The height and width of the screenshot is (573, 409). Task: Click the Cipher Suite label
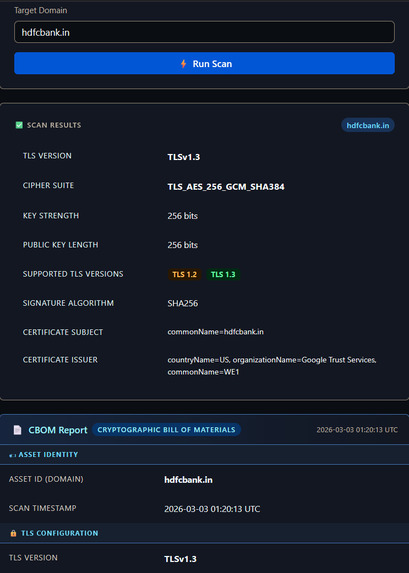pyautogui.click(x=48, y=186)
